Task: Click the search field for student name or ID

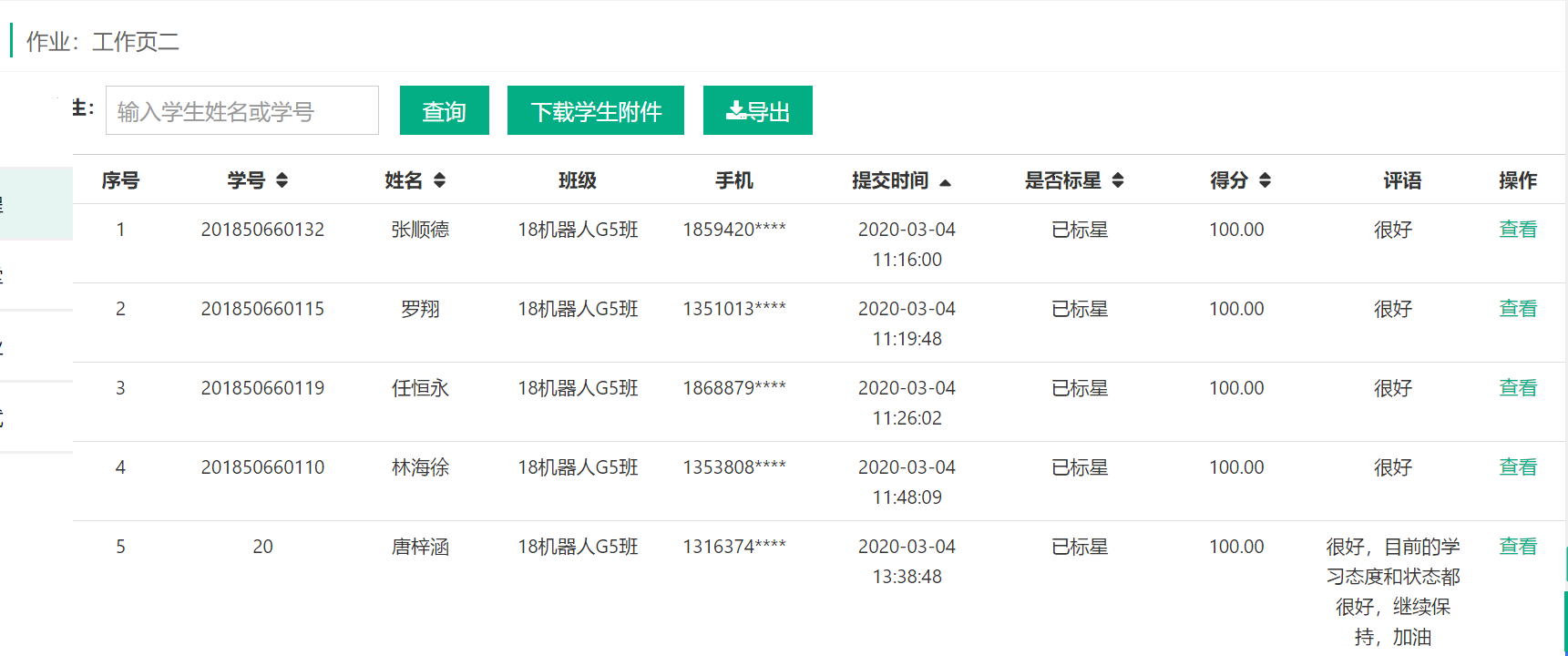Action: coord(242,110)
